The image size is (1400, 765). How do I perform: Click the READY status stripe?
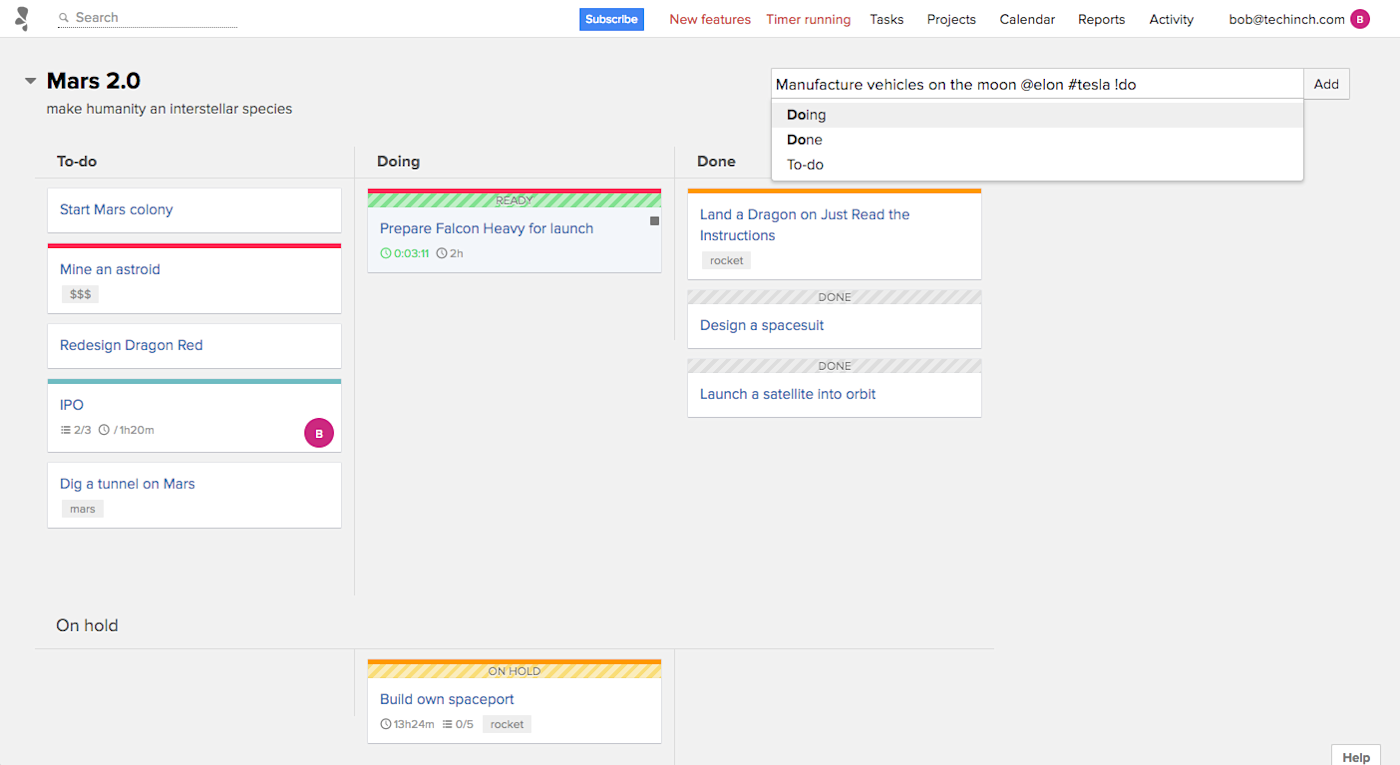click(514, 201)
